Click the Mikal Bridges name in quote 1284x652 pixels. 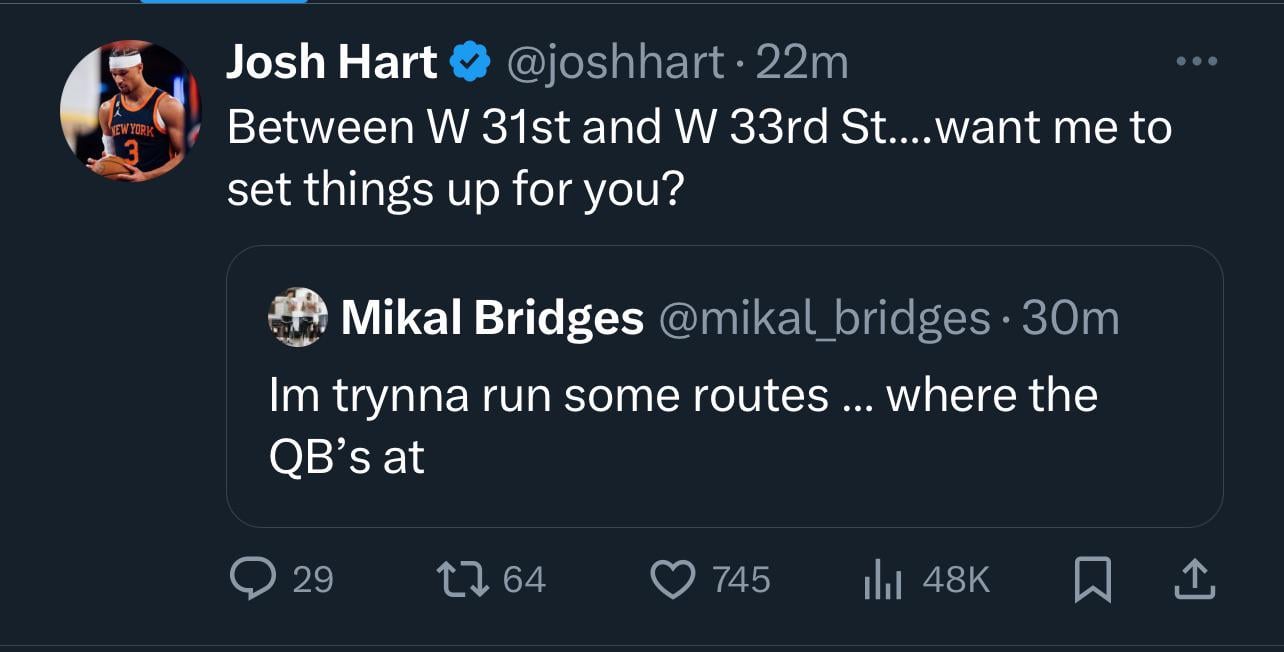click(492, 318)
